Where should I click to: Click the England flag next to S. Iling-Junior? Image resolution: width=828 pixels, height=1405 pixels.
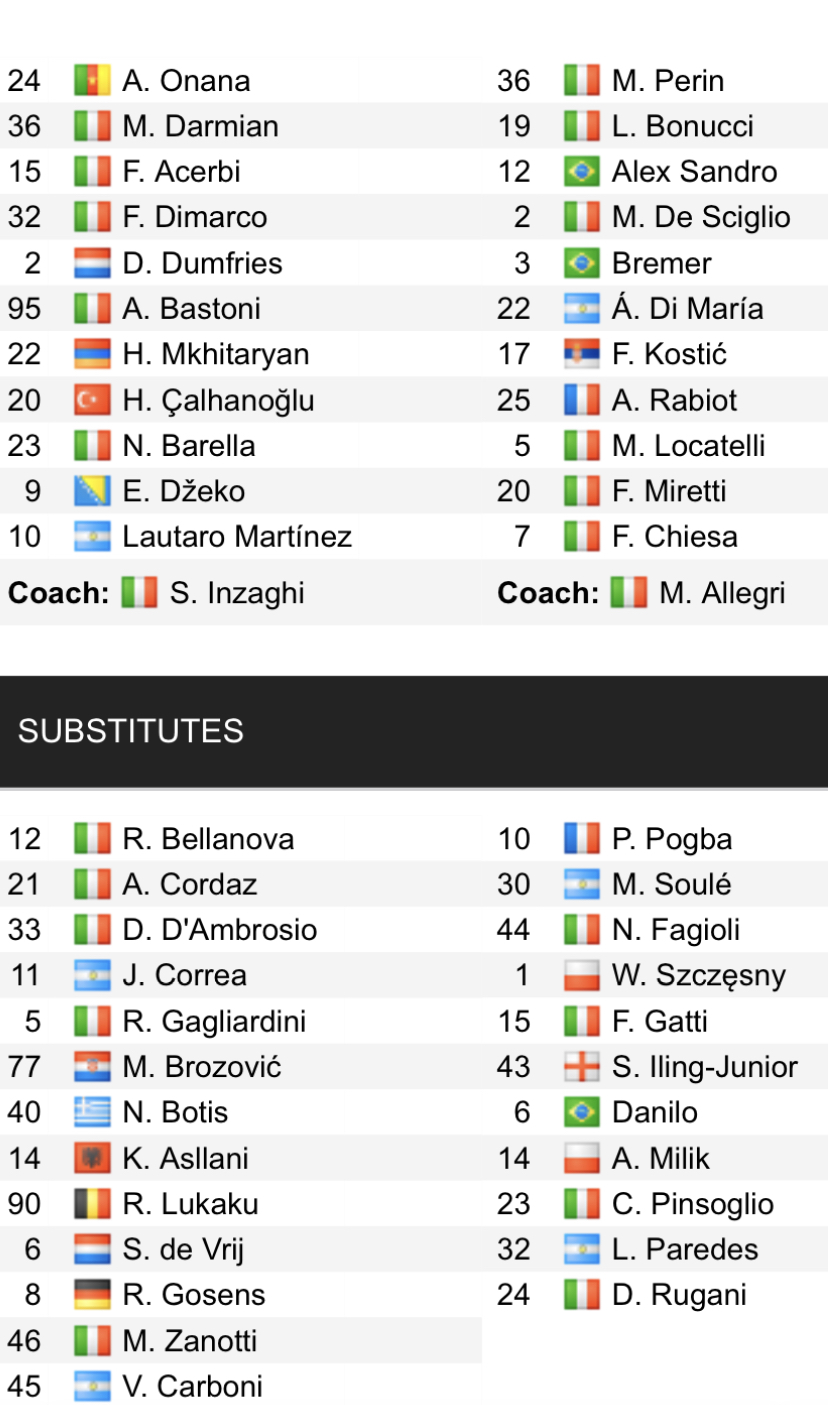[582, 1067]
